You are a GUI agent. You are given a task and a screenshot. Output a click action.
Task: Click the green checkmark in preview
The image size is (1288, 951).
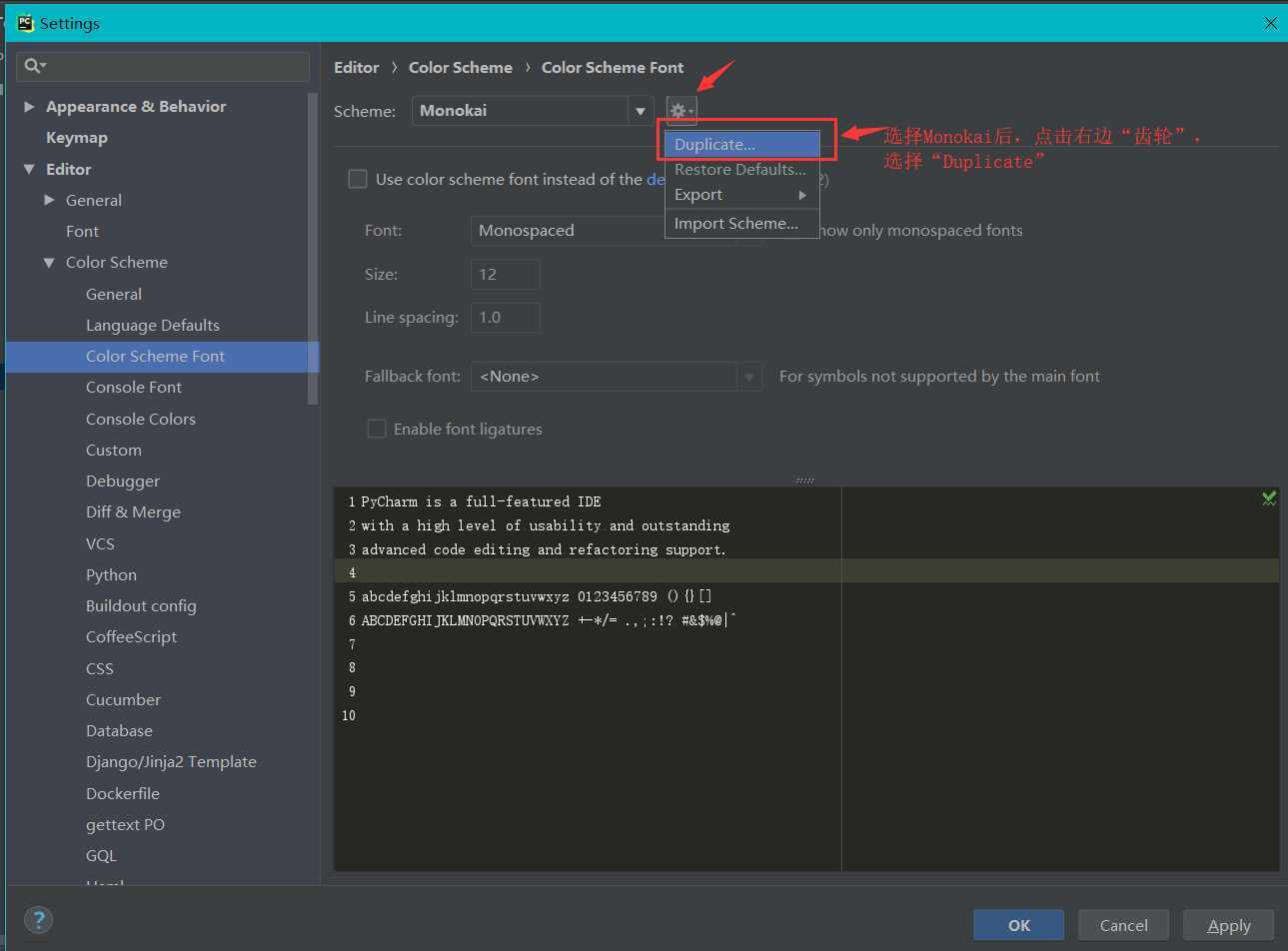tap(1268, 498)
